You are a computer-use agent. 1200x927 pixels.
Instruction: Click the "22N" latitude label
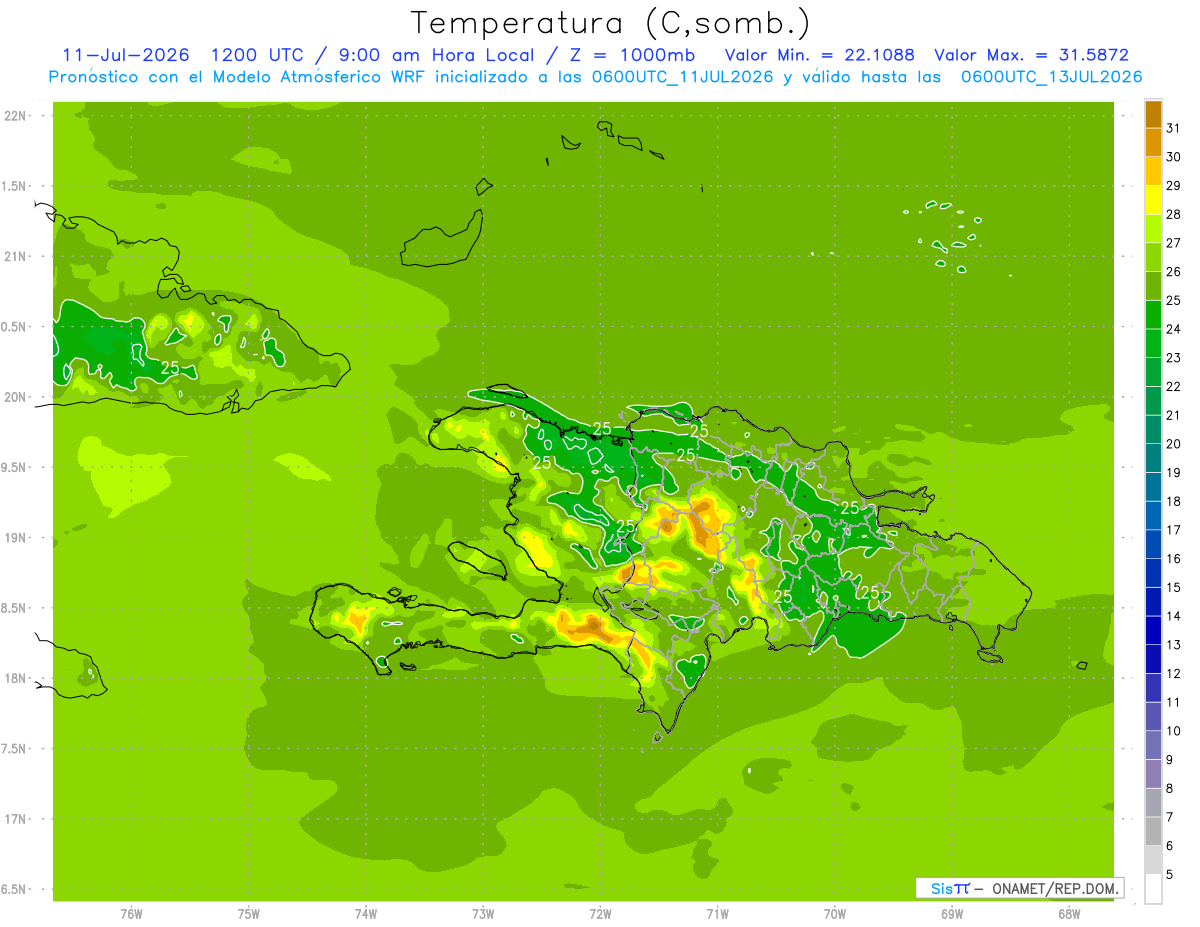17,116
